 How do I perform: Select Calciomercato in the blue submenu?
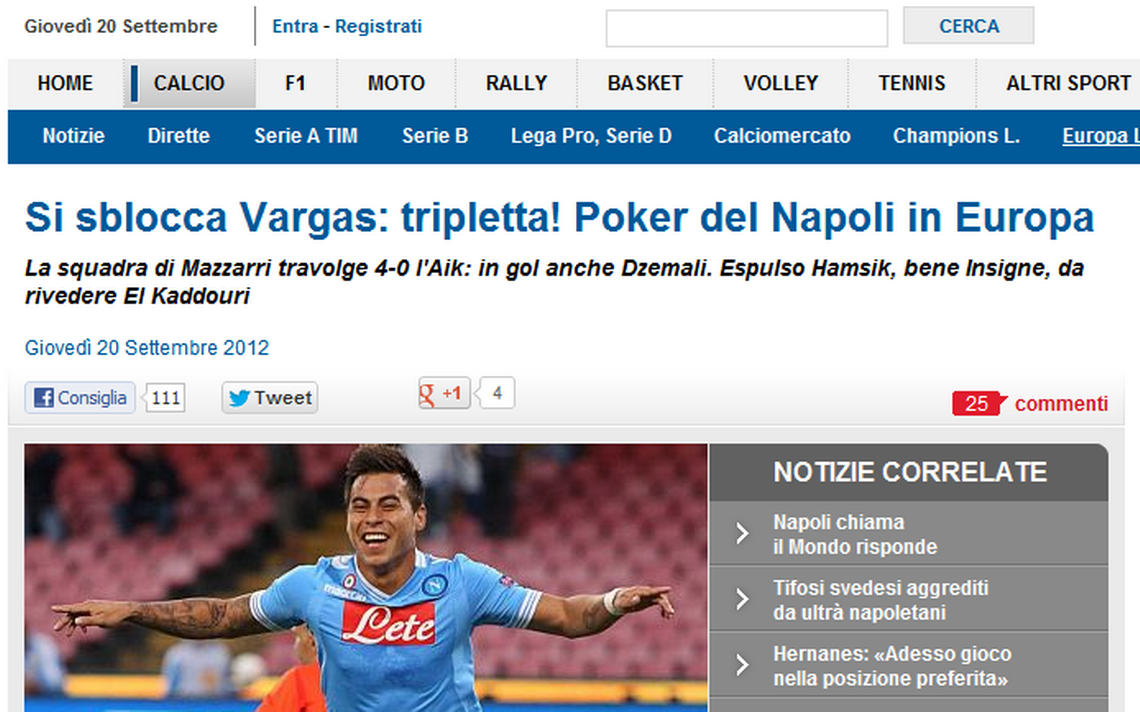tap(782, 136)
